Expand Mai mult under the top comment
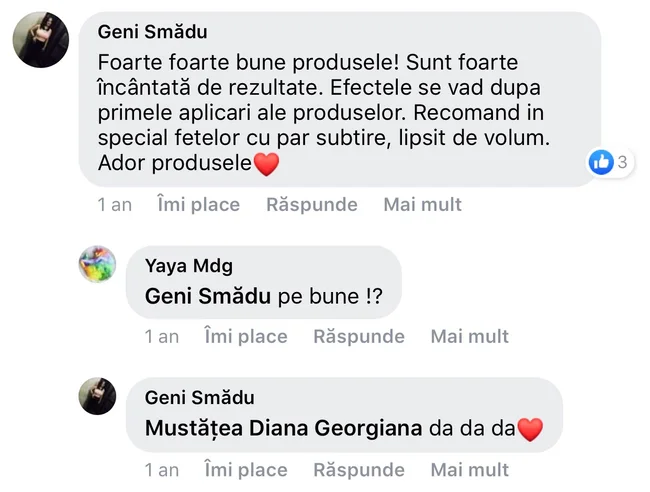The width and height of the screenshot is (650, 492). 422,205
